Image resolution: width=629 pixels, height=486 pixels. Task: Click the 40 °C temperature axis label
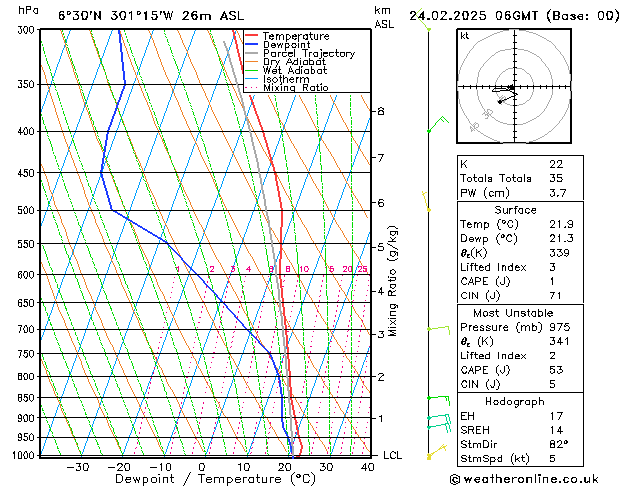[x=367, y=468]
